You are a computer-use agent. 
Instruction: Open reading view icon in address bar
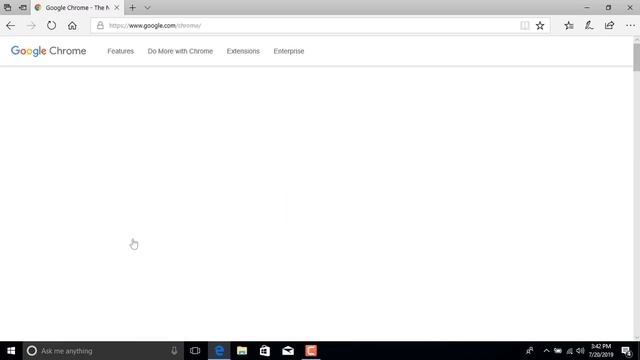[524, 25]
